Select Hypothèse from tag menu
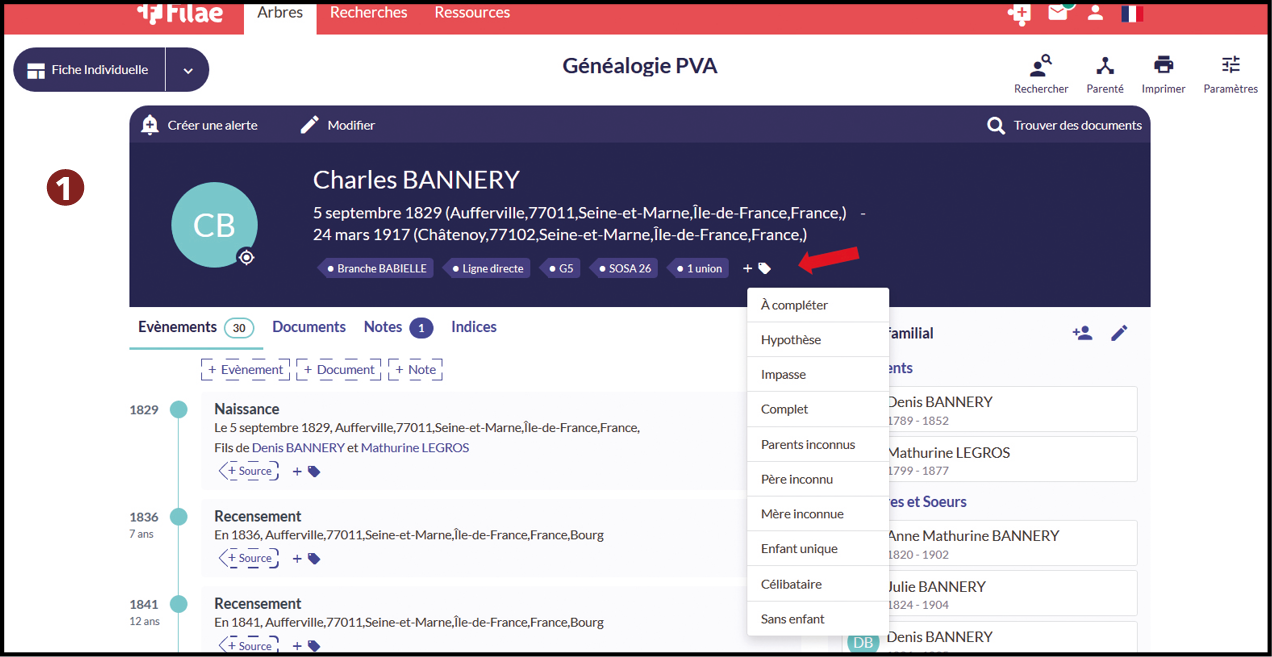Viewport: 1272px width, 657px height. (x=818, y=340)
